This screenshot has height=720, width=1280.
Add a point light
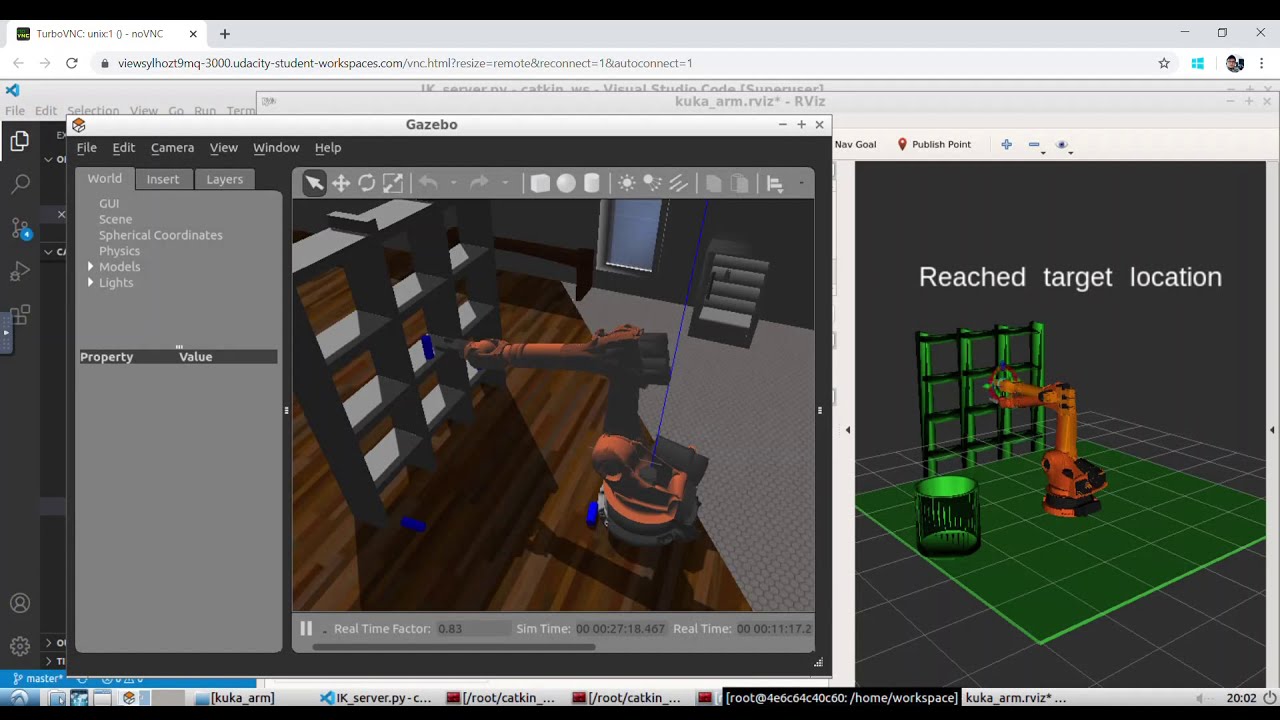tap(627, 183)
